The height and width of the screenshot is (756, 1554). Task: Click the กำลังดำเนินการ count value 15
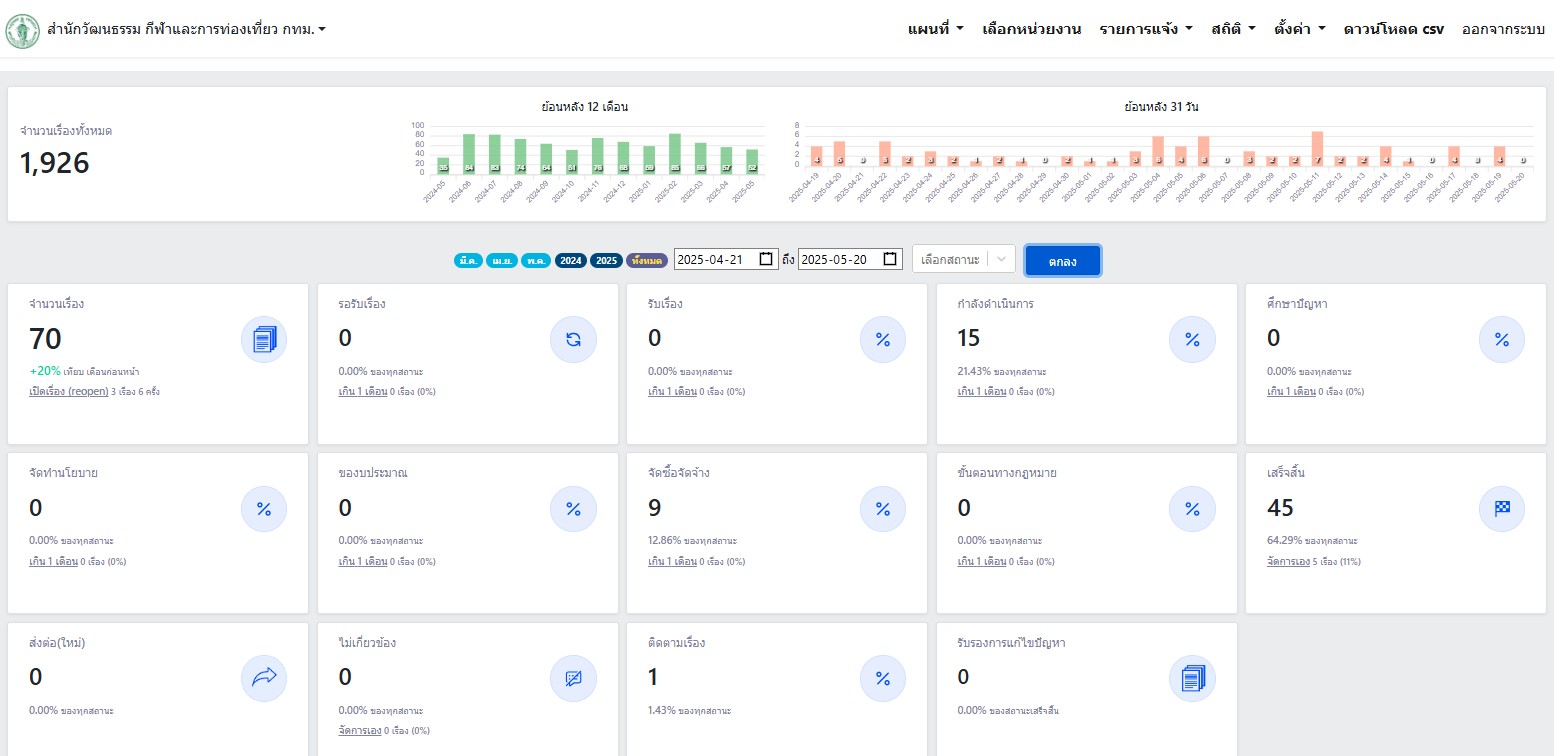coord(969,338)
